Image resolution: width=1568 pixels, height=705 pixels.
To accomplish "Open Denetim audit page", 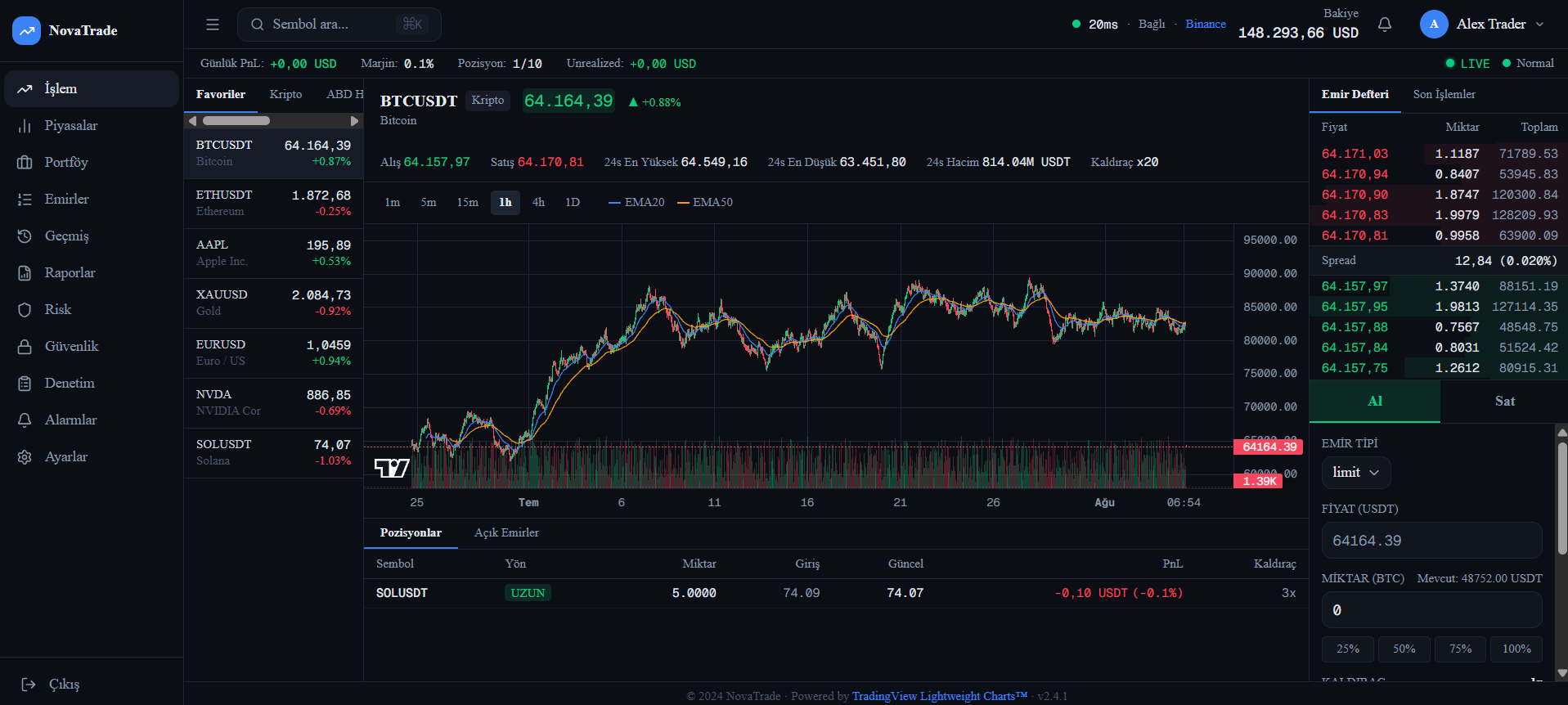I will pyautogui.click(x=92, y=383).
